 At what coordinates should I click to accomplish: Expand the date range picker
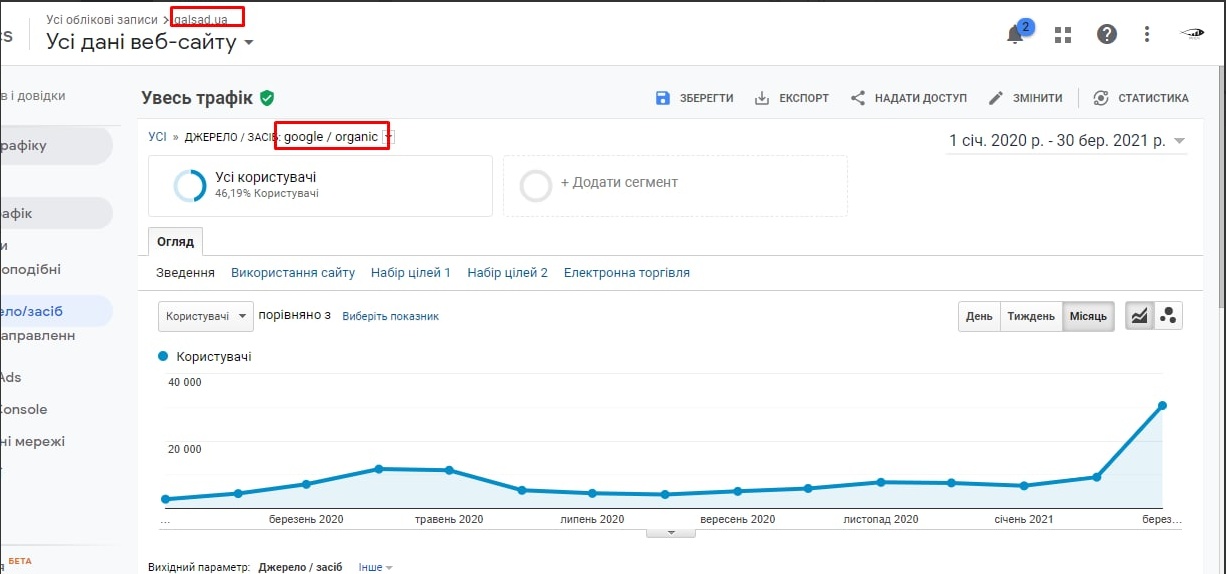coord(1066,141)
